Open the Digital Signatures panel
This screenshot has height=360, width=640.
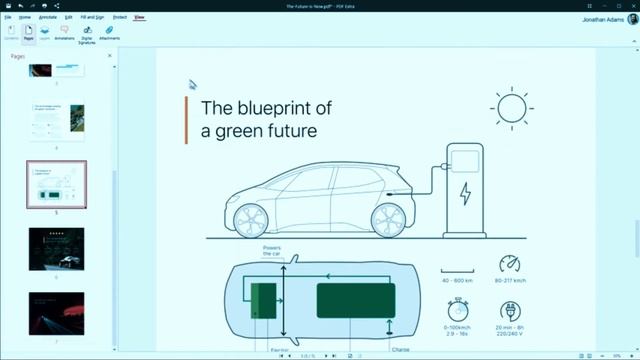pyautogui.click(x=87, y=35)
